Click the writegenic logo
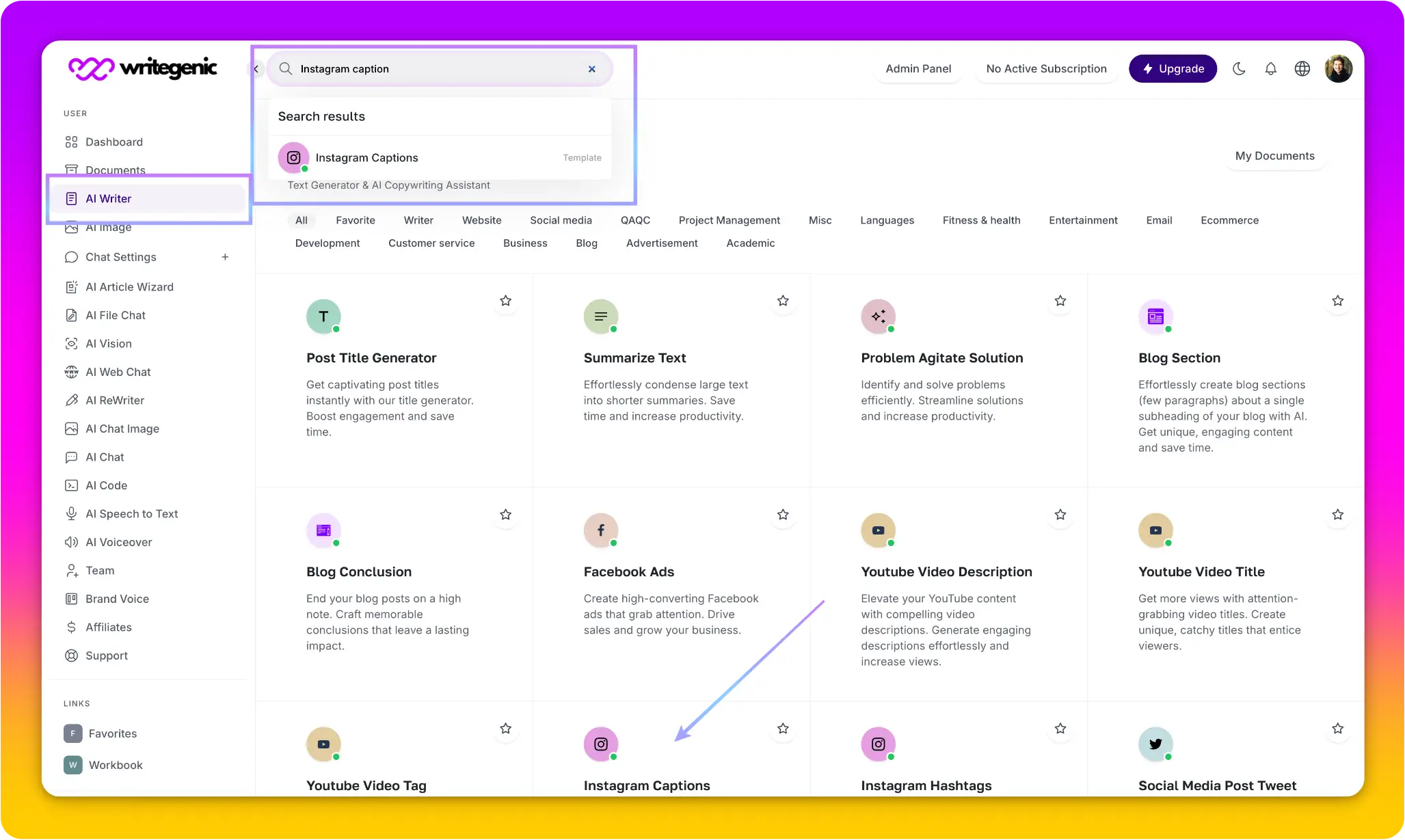 pos(143,68)
